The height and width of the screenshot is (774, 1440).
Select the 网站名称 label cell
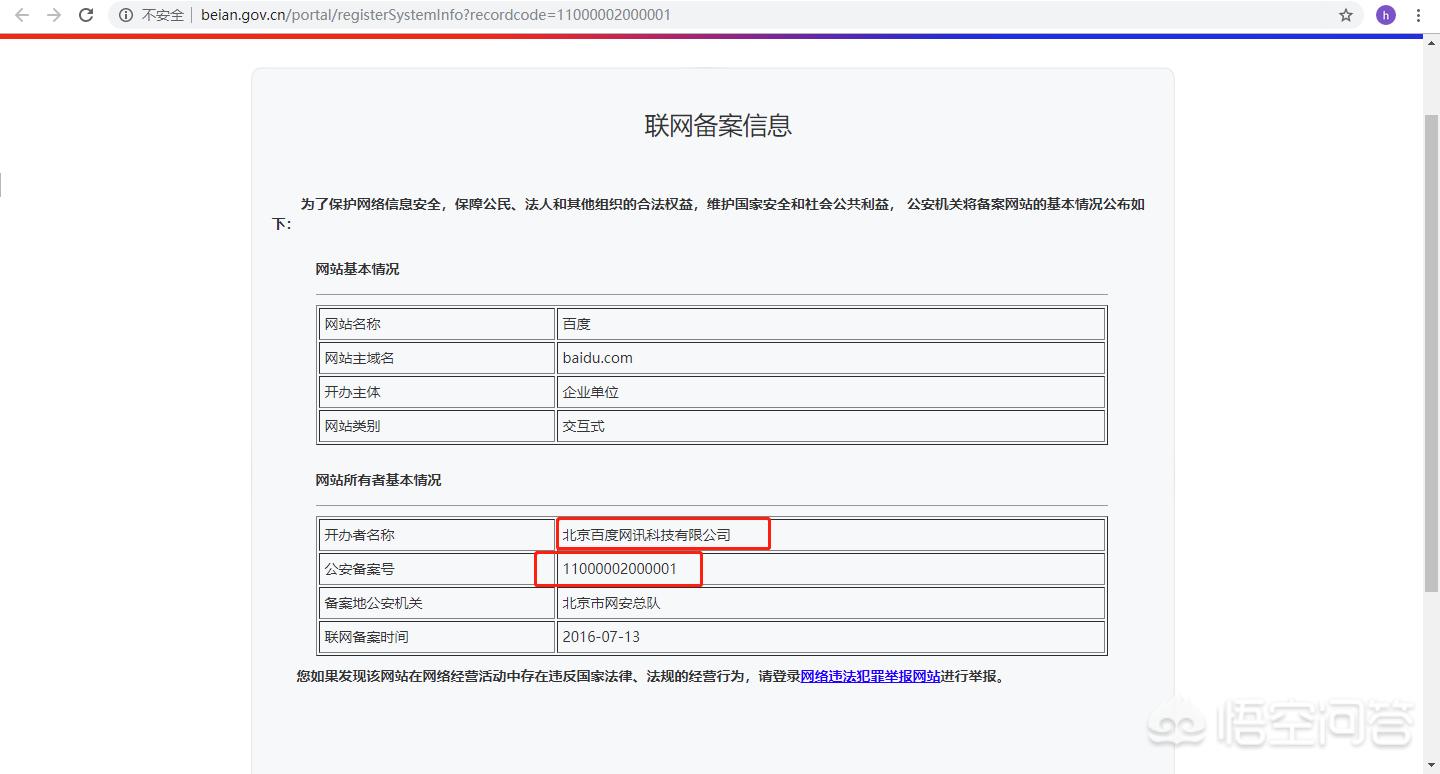pos(437,324)
